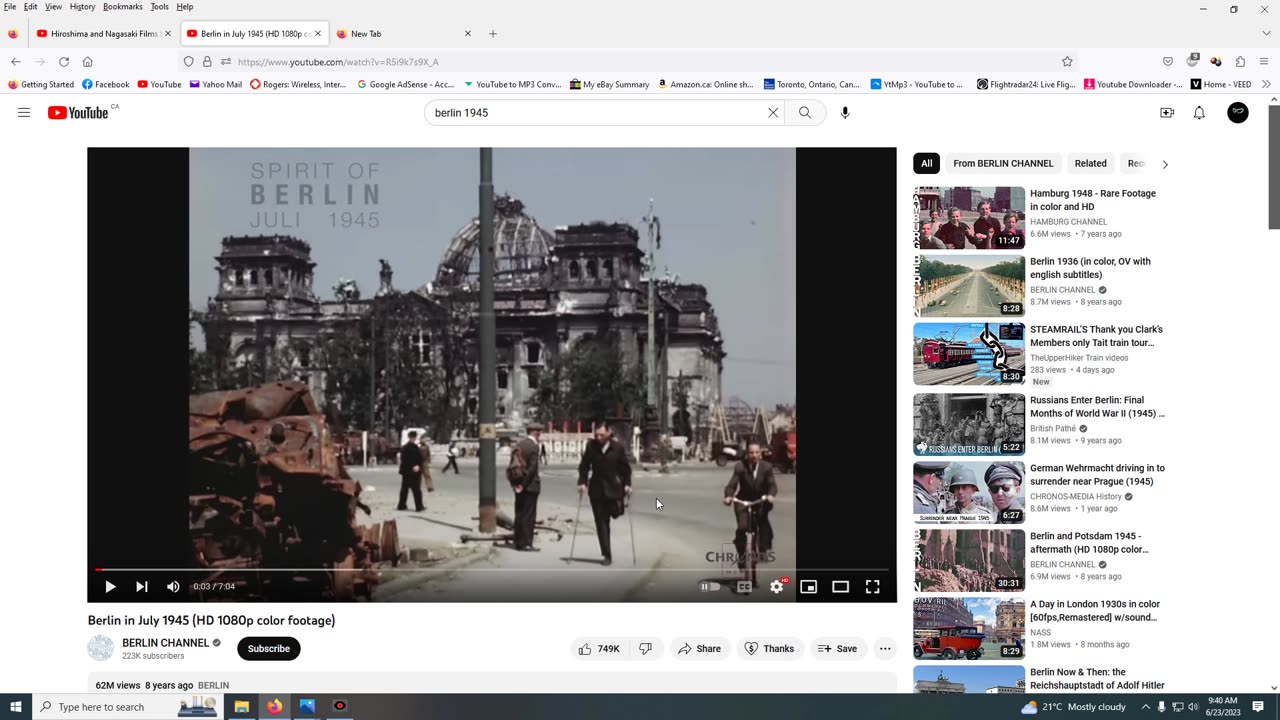Image resolution: width=1280 pixels, height=720 pixels.
Task: Open the File menu
Action: tap(10, 7)
